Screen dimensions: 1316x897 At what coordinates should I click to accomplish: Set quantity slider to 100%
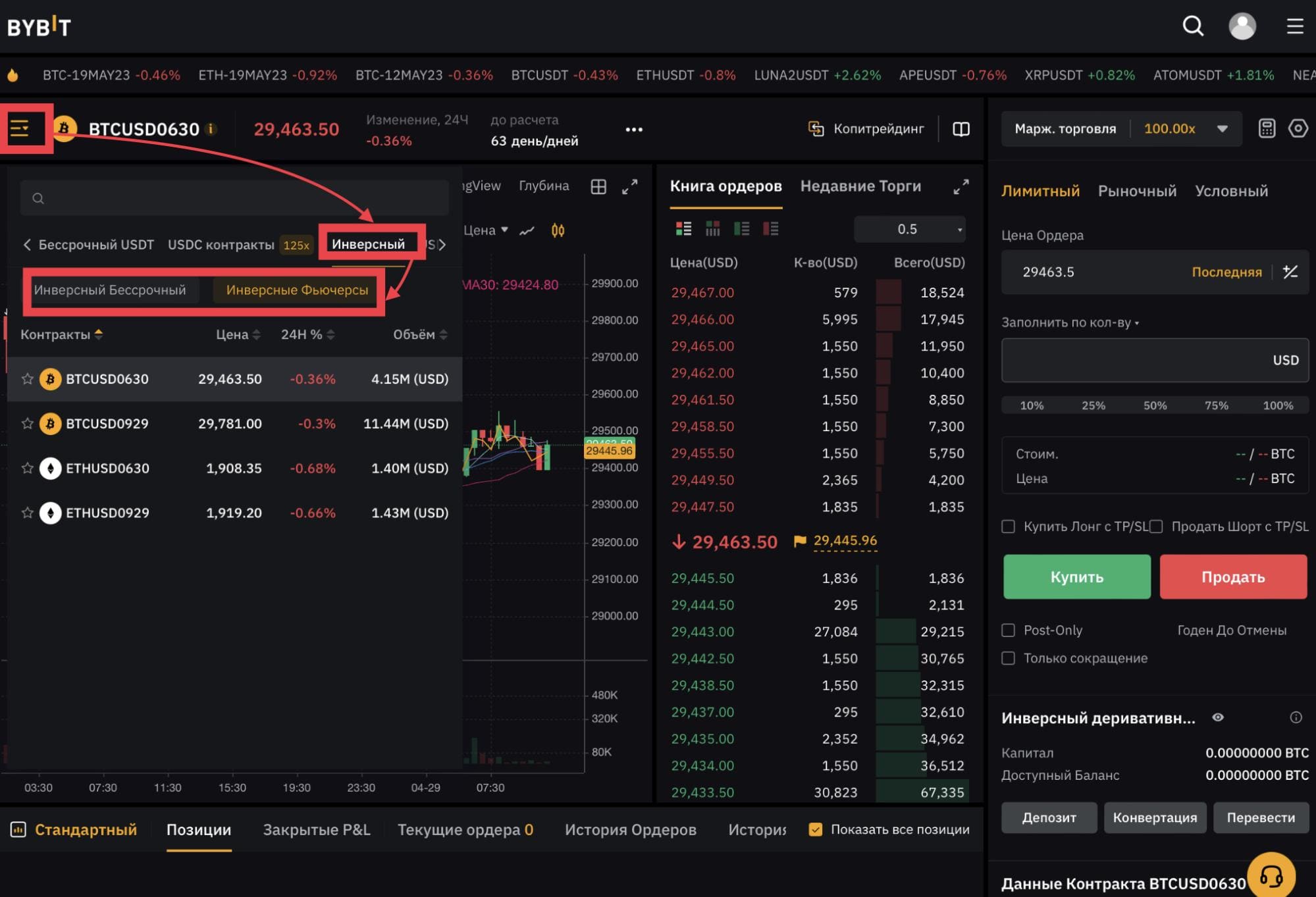coord(1278,405)
